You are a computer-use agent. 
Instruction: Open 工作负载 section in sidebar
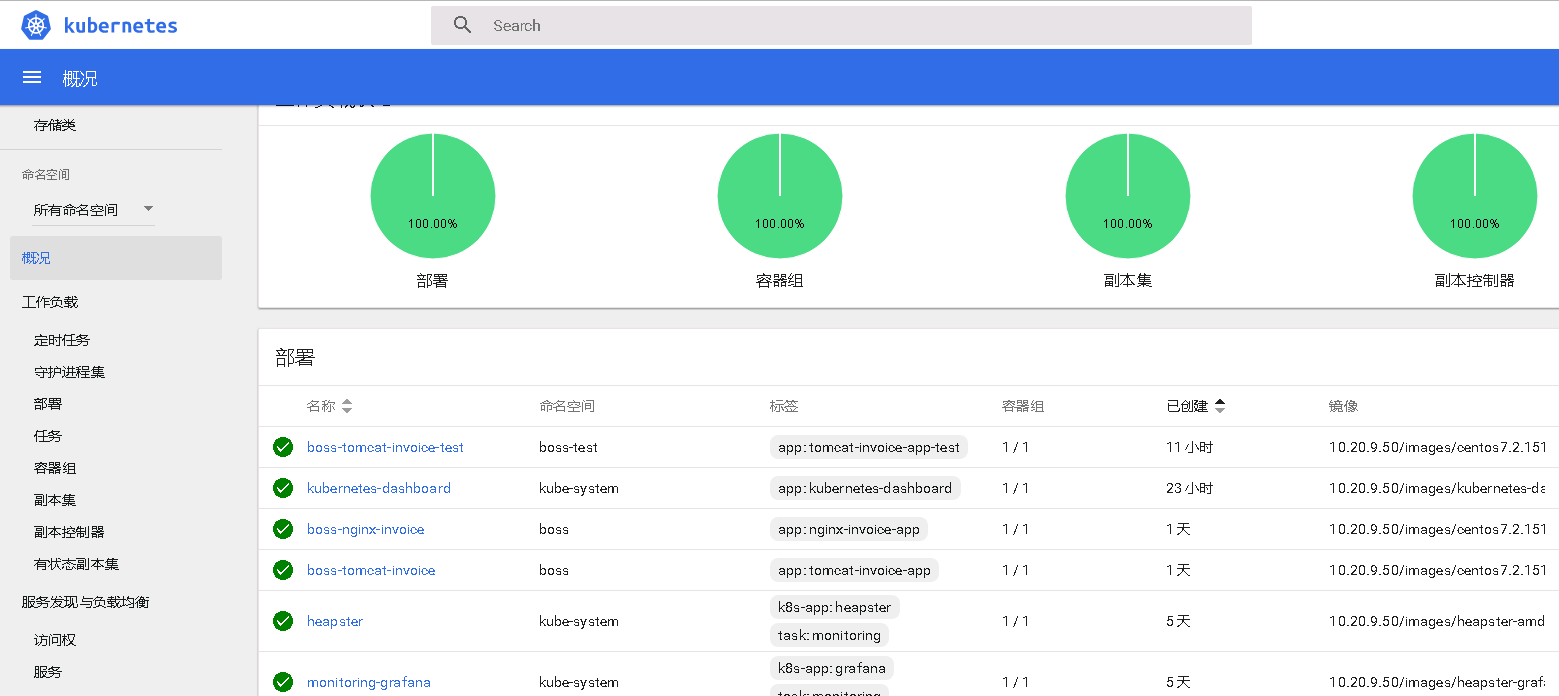pos(50,302)
